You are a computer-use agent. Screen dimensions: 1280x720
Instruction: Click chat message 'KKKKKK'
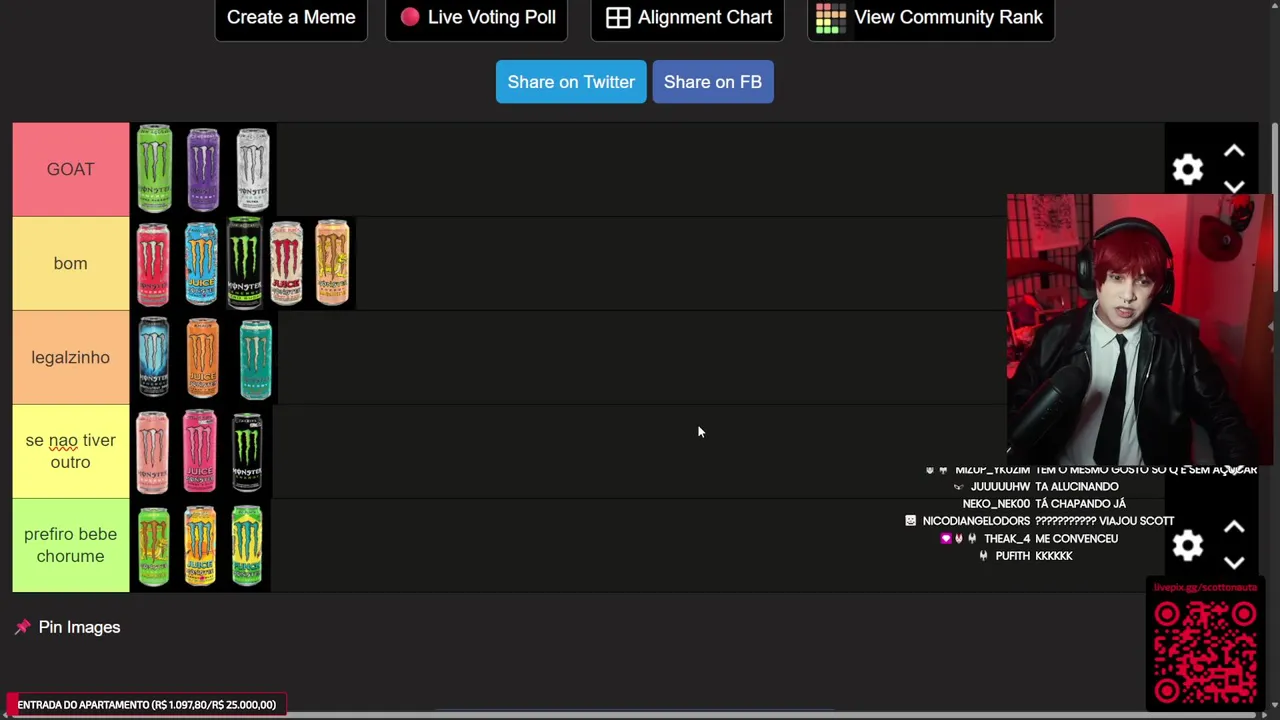(x=1054, y=556)
